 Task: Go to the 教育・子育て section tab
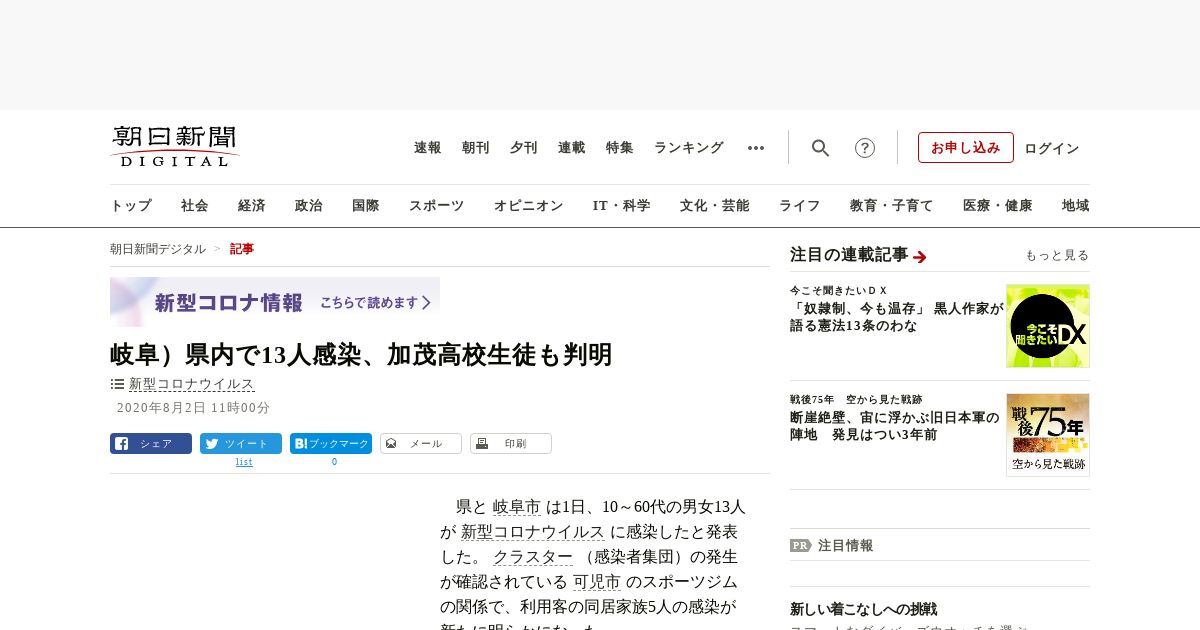click(x=892, y=206)
